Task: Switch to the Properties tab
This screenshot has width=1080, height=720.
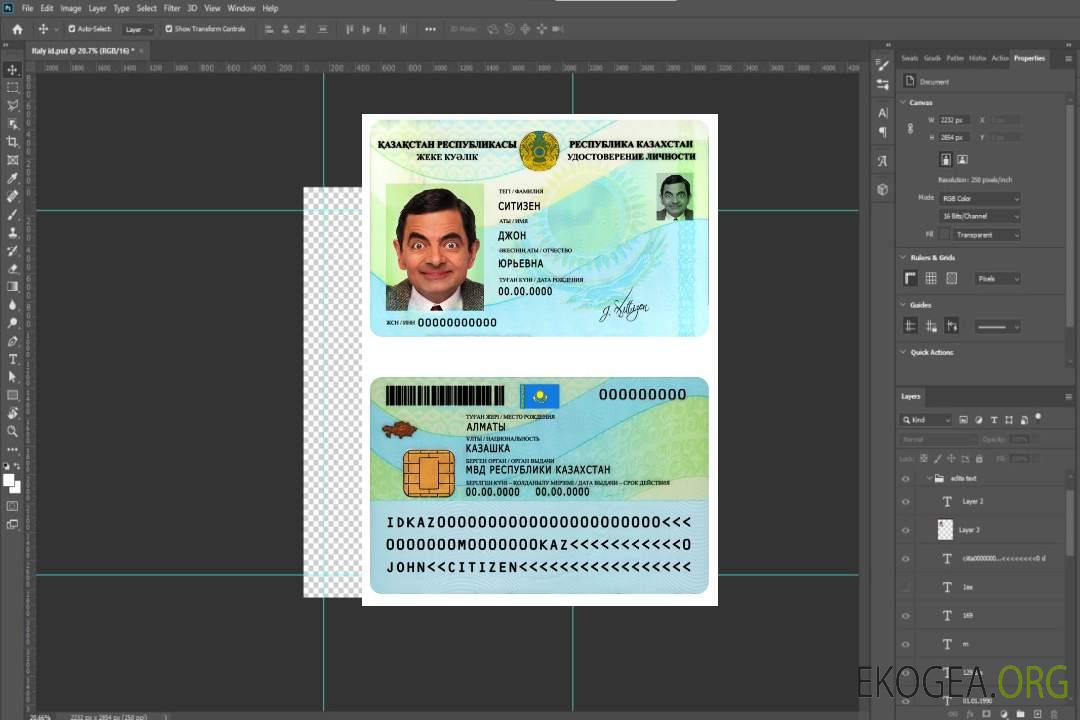Action: 1029,58
